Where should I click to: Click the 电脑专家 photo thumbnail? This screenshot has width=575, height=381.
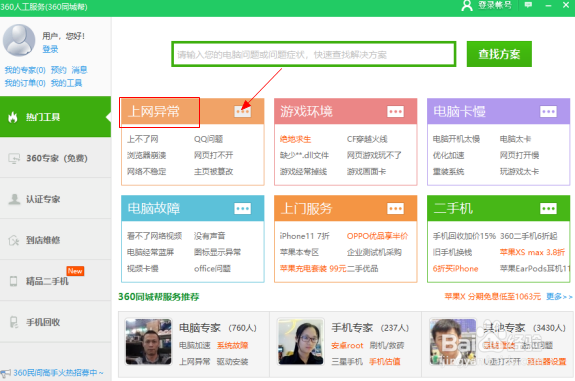click(149, 342)
